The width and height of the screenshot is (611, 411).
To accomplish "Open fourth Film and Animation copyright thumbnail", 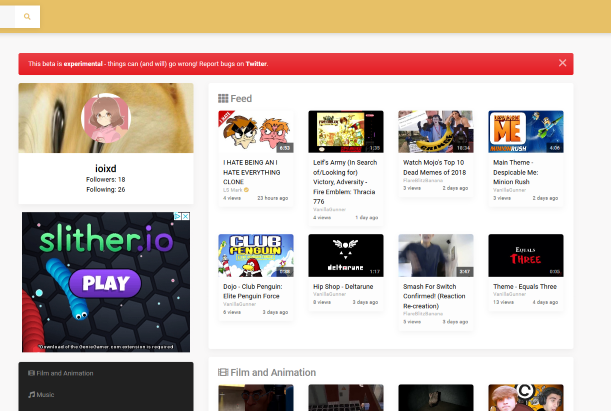I will pos(526,398).
